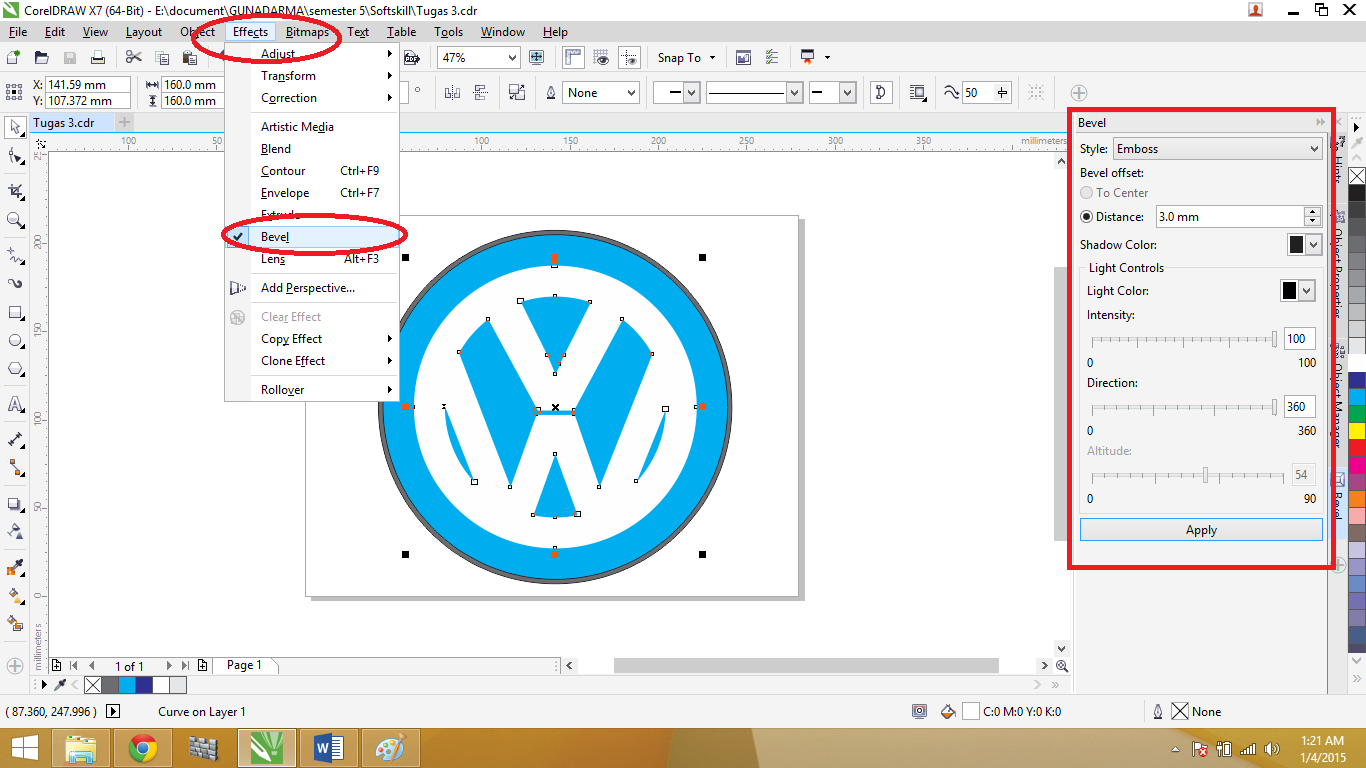
Task: Click the Options dialog icon
Action: pos(771,58)
